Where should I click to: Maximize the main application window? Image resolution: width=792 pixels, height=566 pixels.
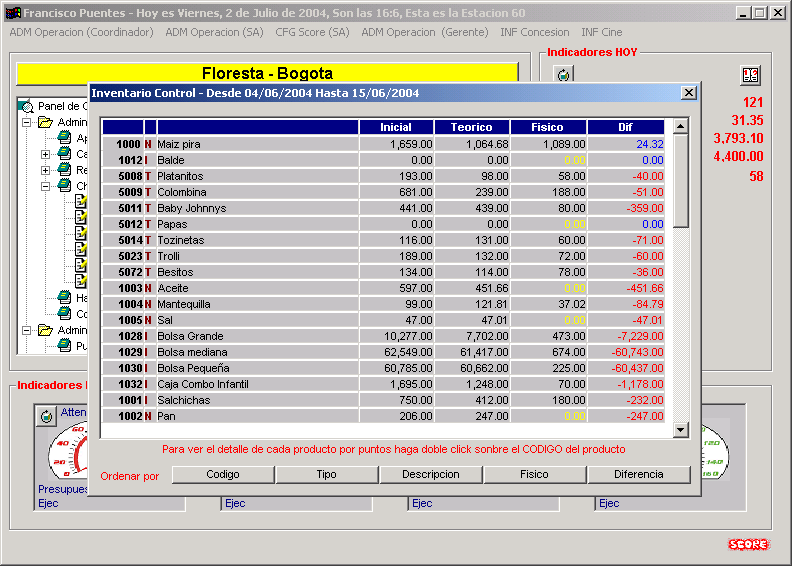[759, 13]
